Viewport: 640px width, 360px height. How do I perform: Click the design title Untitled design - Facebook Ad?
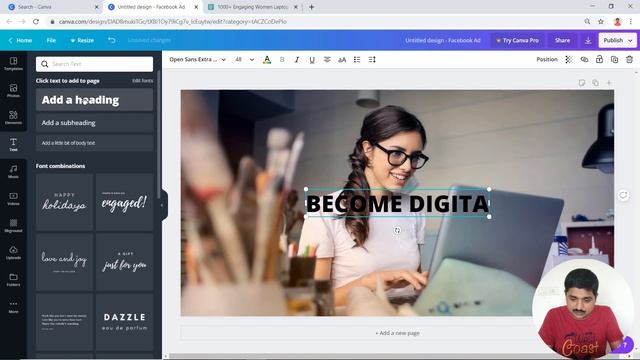442,40
